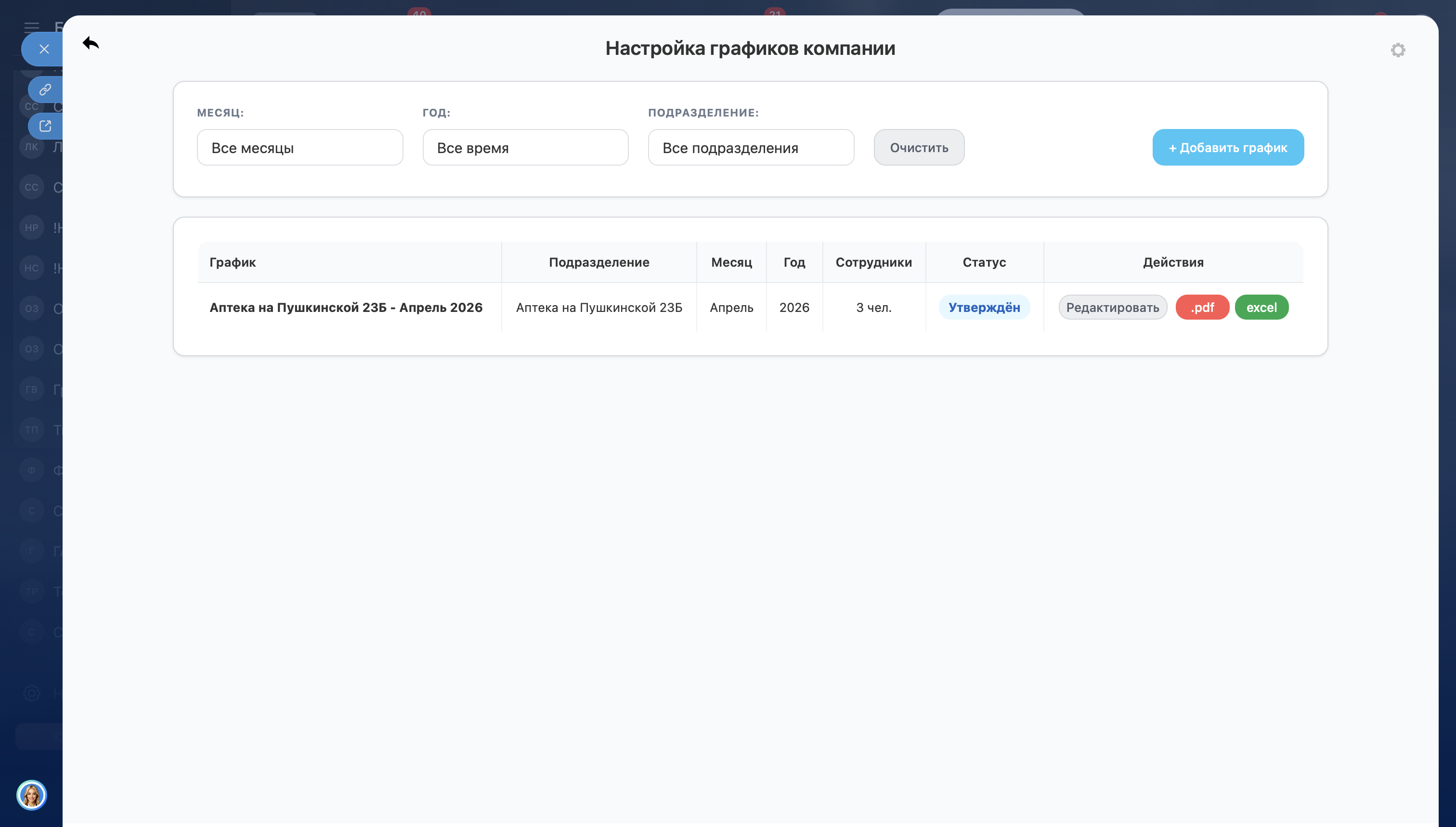Click the Статус column header
This screenshot has height=827, width=1456.
click(984, 262)
